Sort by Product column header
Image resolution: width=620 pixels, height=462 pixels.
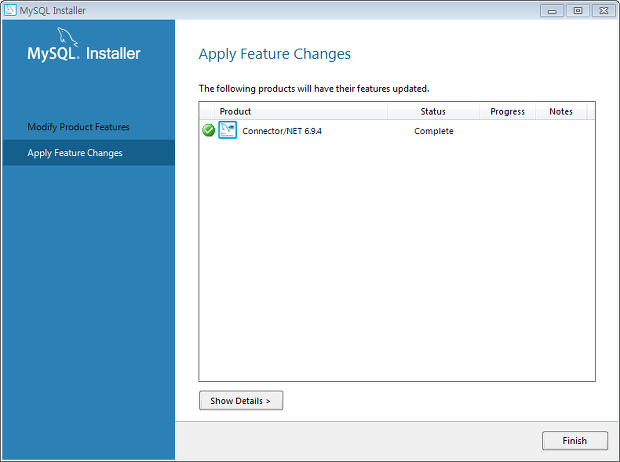click(x=301, y=112)
